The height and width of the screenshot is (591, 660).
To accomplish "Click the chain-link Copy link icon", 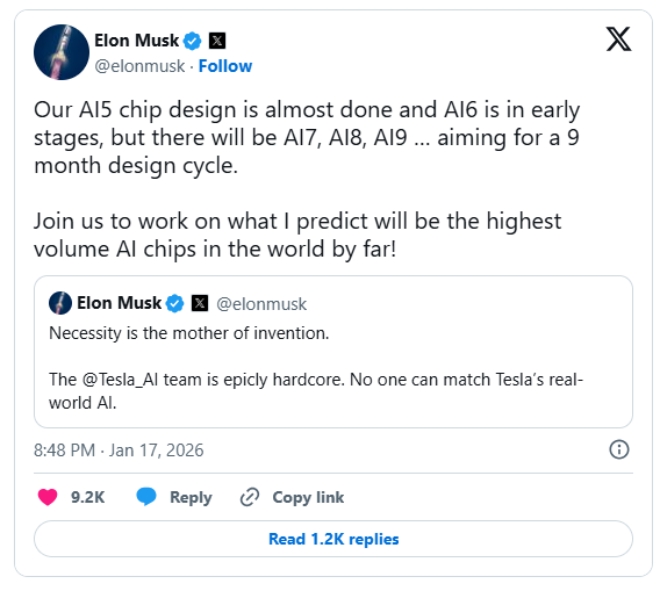I will coord(250,497).
